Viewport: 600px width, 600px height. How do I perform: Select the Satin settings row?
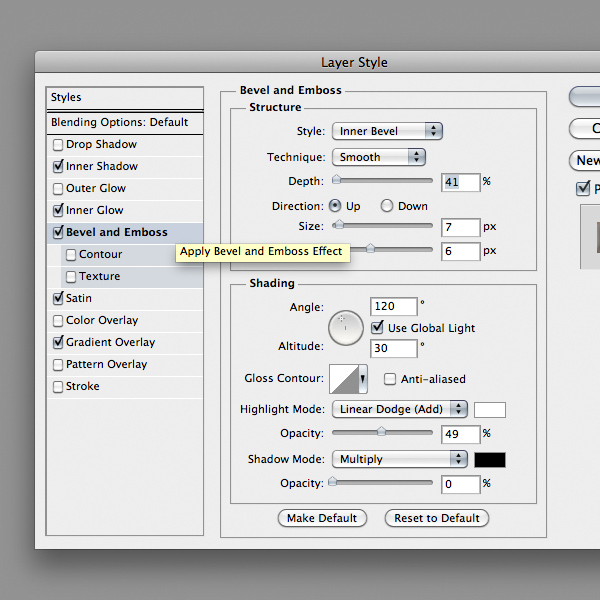coord(125,299)
